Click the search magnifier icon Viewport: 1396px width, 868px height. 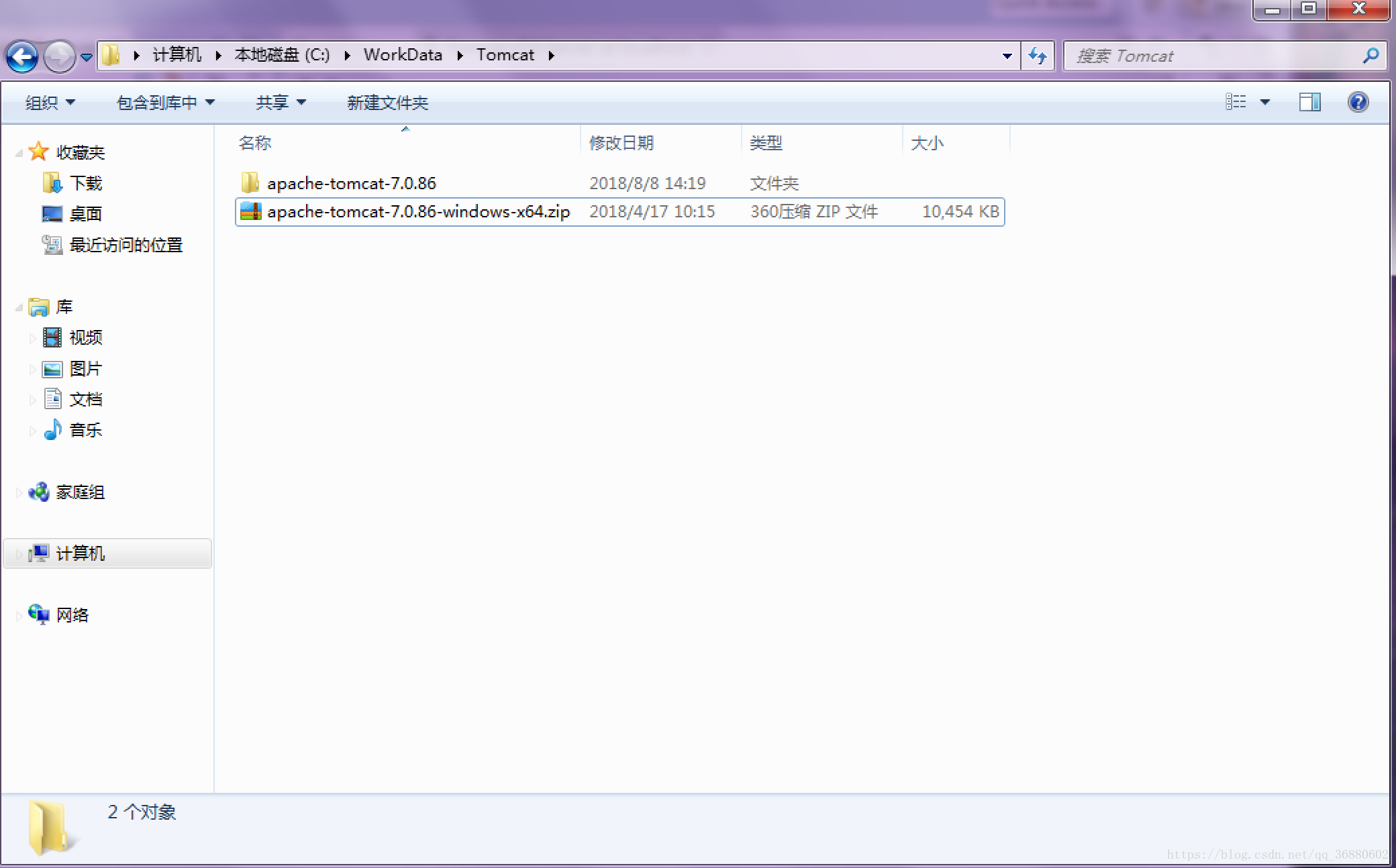pos(1370,56)
